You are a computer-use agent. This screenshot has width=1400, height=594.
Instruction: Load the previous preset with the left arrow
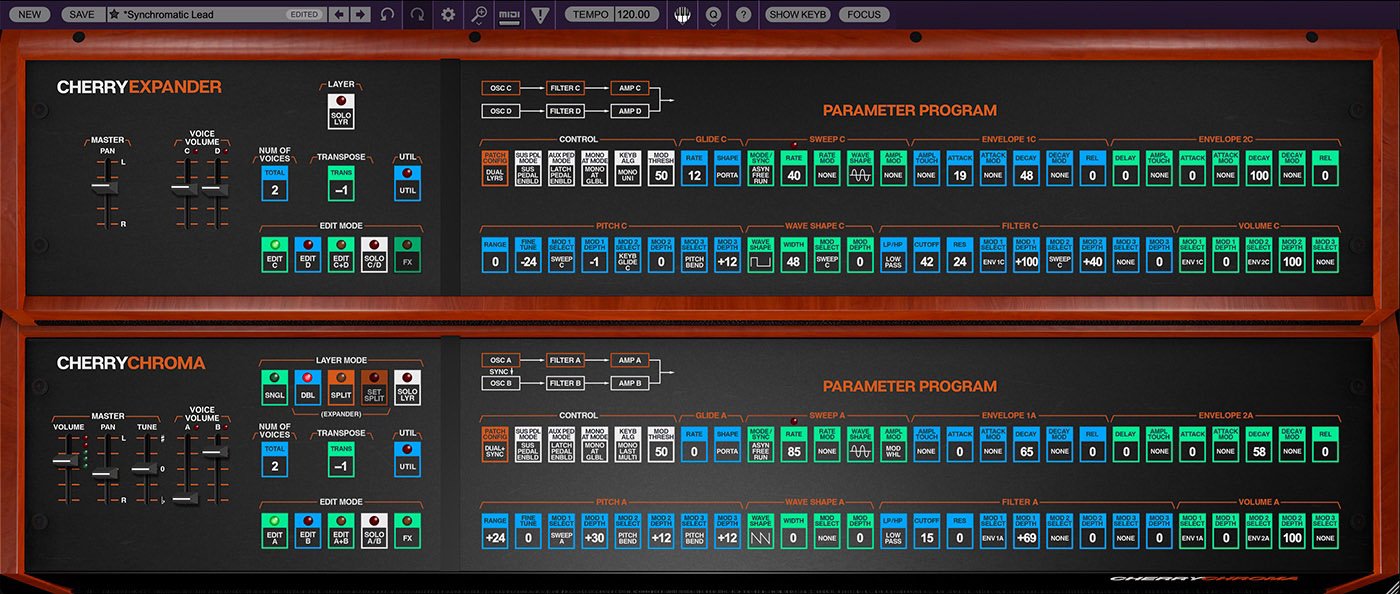(339, 15)
